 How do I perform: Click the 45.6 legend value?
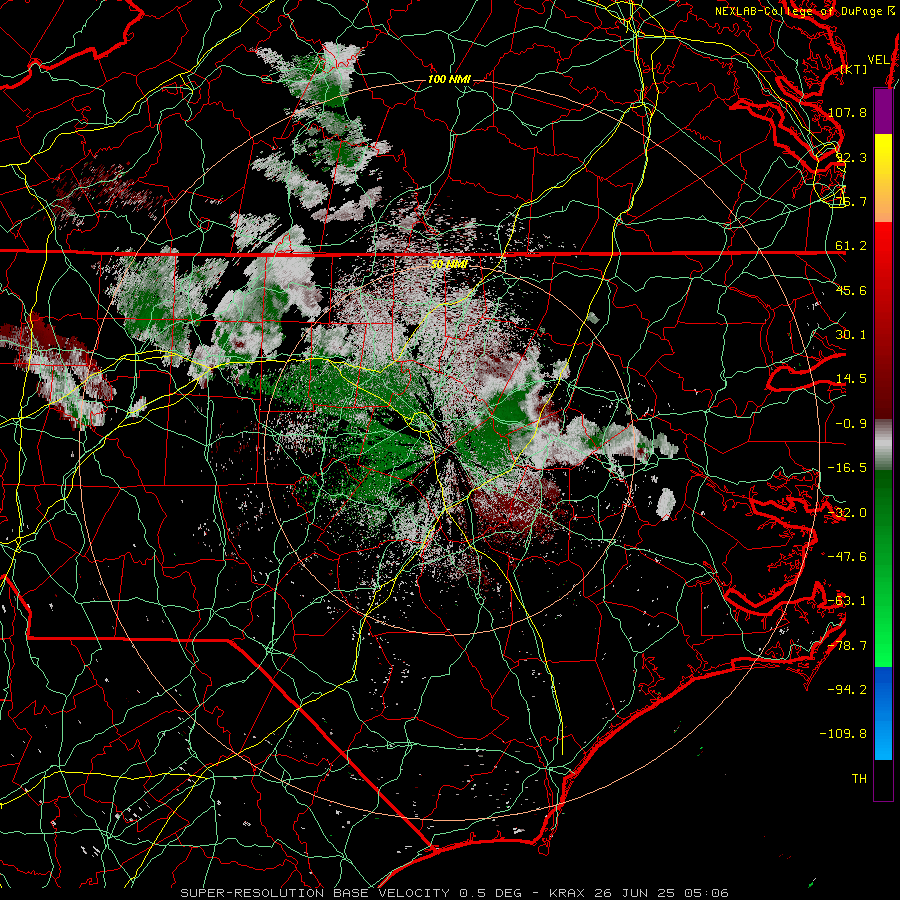click(851, 290)
